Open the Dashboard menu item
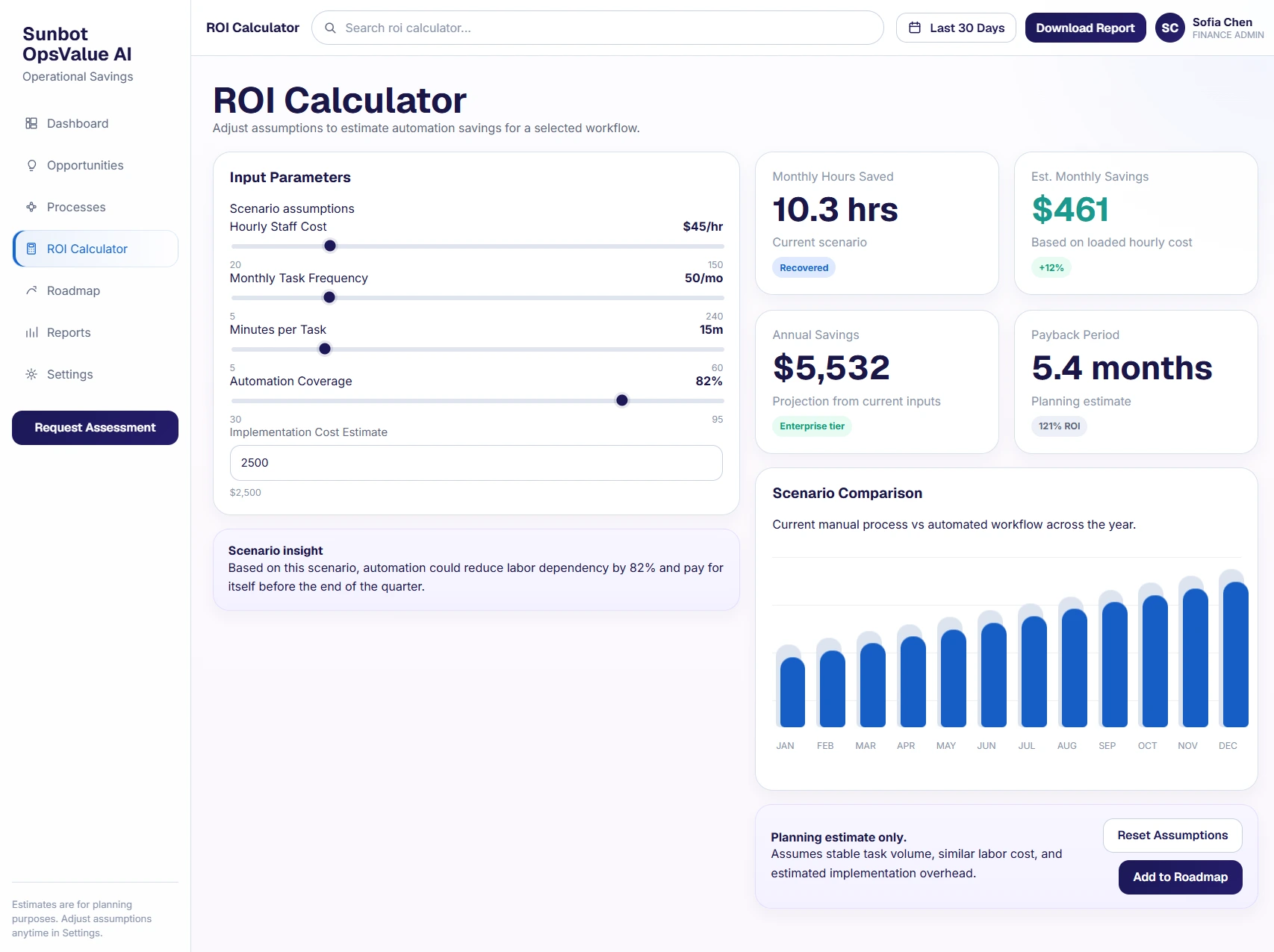 (96, 123)
